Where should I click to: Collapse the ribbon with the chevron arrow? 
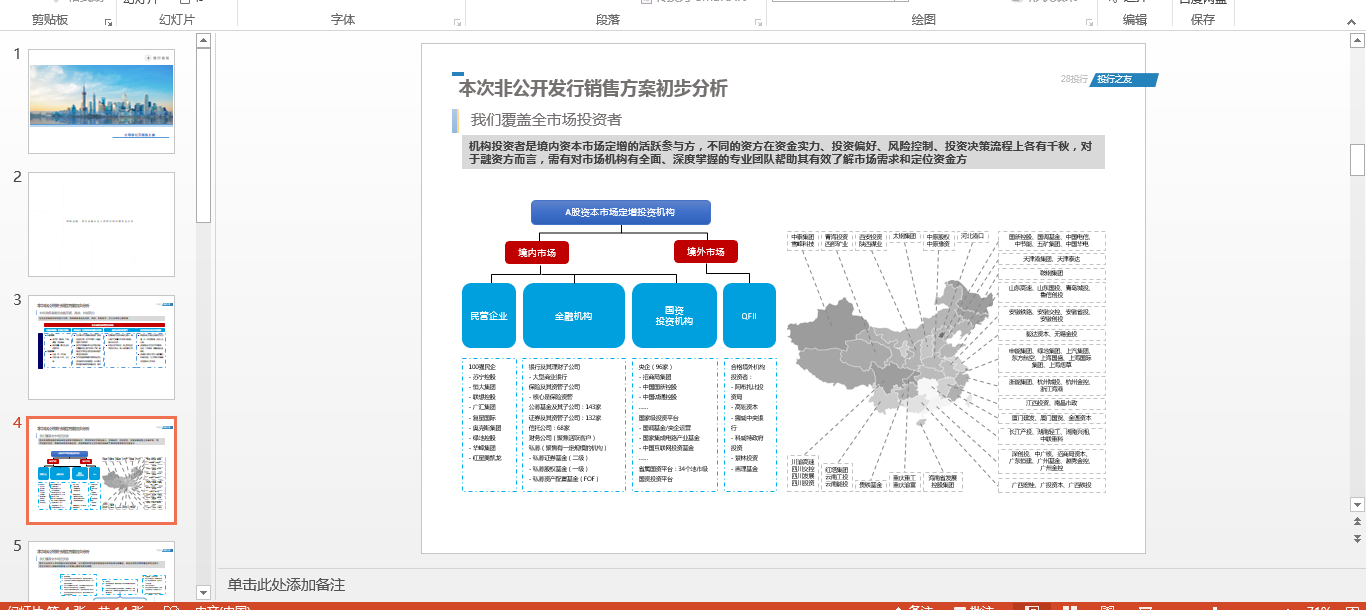pyautogui.click(x=1352, y=22)
